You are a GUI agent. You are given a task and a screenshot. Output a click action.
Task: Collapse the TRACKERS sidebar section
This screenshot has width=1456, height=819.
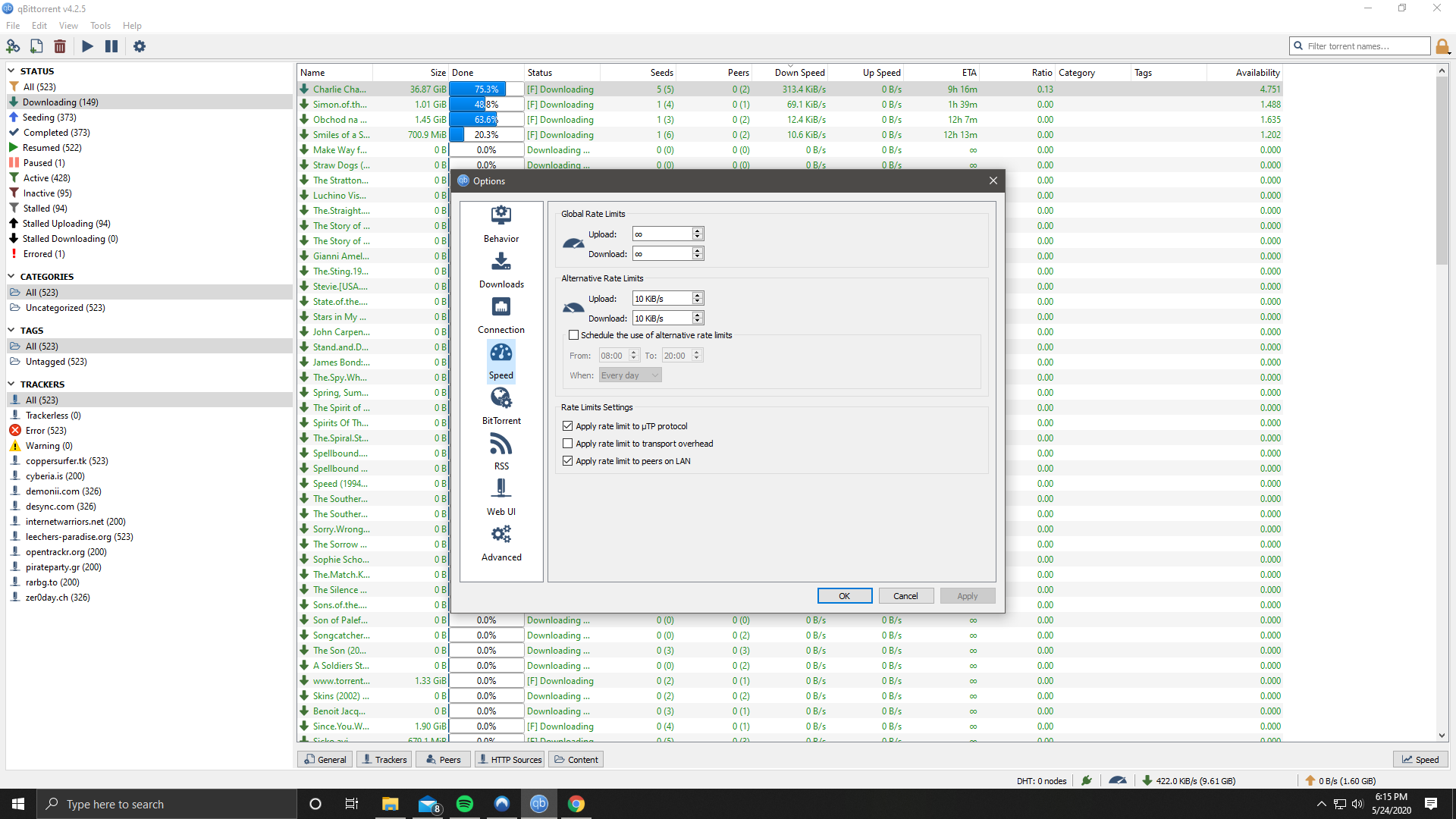pyautogui.click(x=11, y=384)
